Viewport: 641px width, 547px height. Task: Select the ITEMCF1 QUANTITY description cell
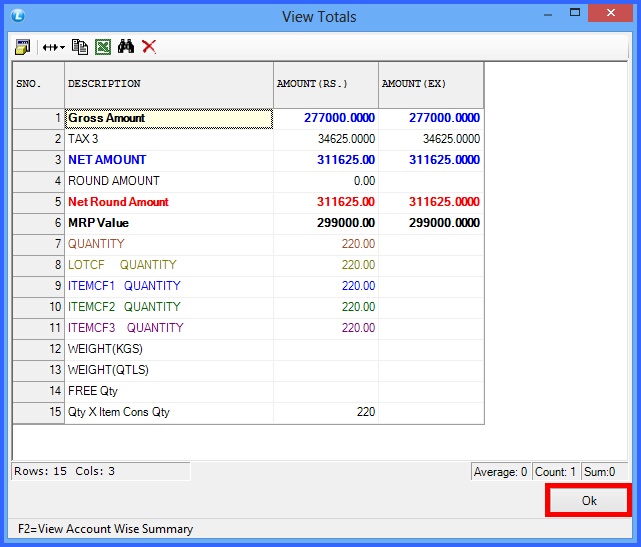[x=169, y=286]
